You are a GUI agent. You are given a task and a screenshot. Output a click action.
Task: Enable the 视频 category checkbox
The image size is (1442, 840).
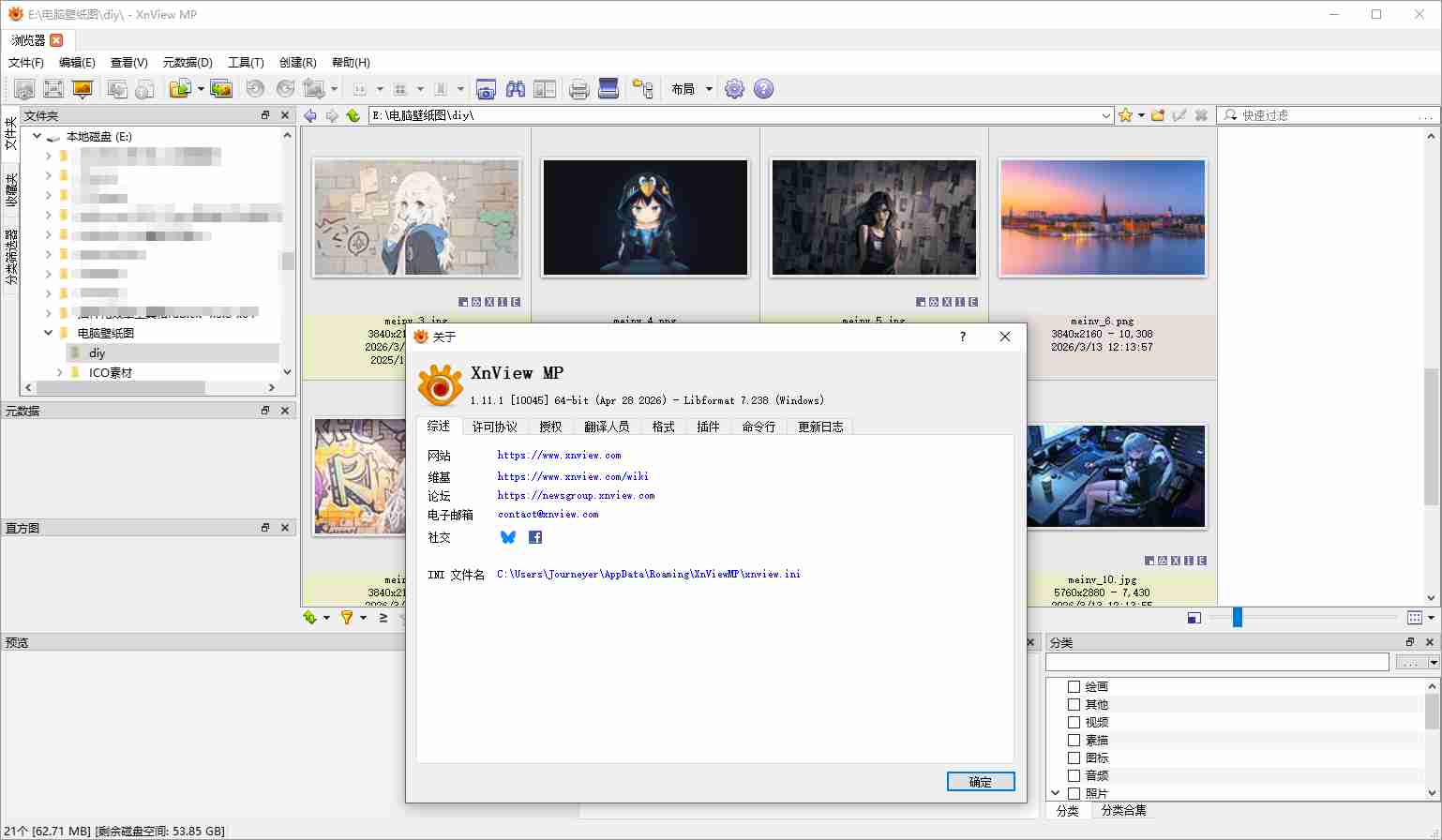[x=1074, y=723]
